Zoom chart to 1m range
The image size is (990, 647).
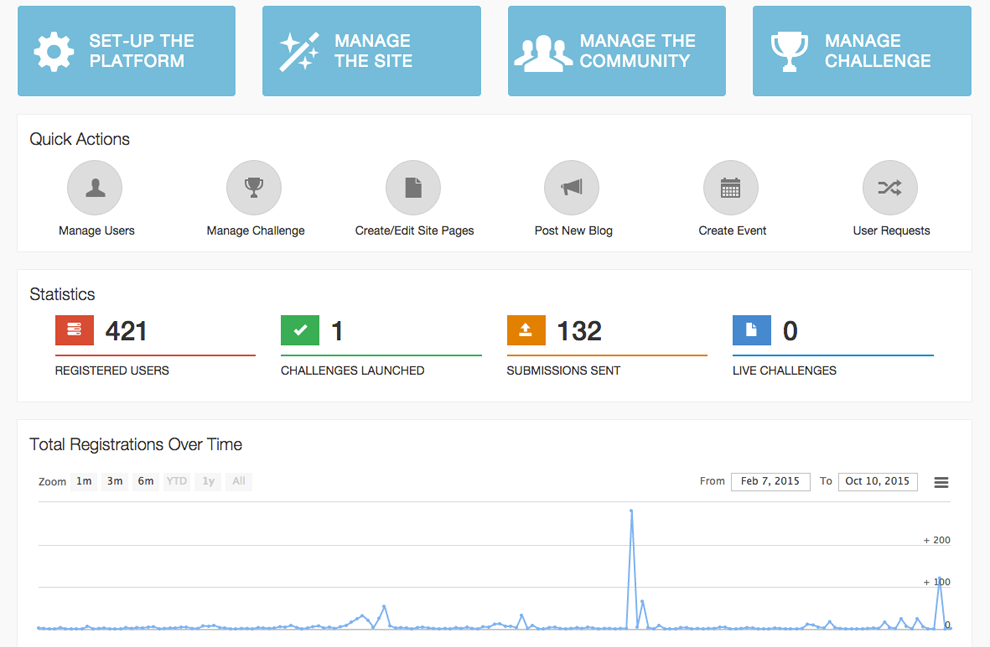pos(84,481)
